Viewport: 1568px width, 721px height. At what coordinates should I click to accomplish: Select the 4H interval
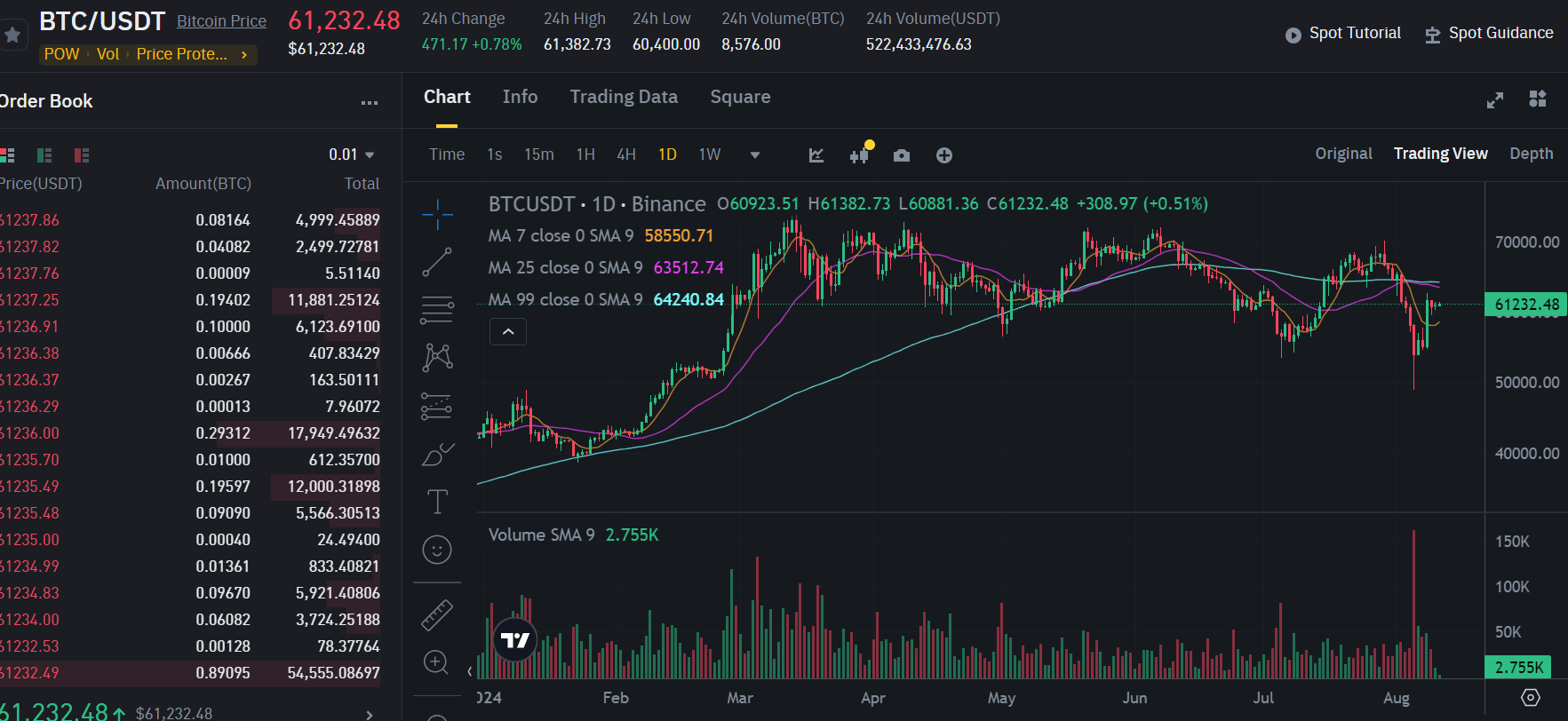(x=626, y=154)
